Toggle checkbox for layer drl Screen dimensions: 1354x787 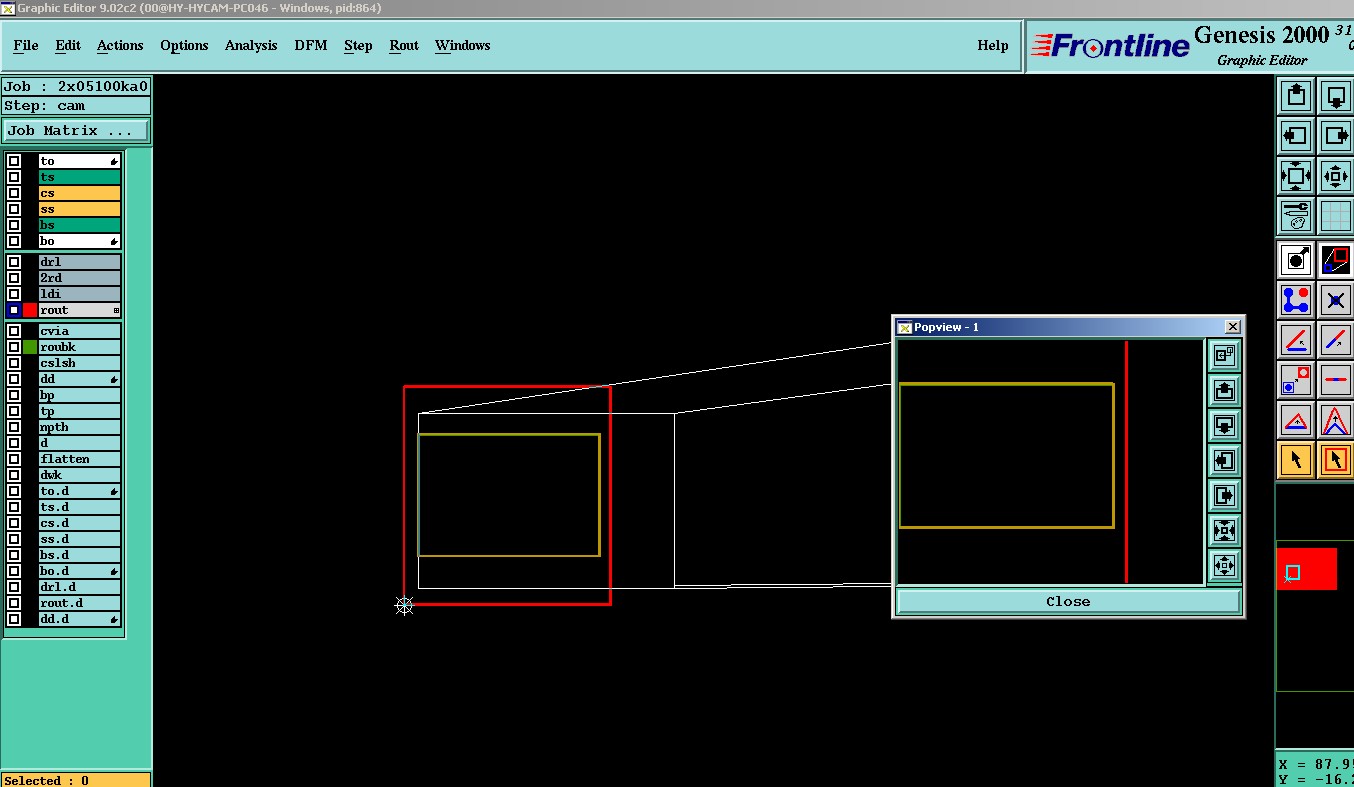14,262
